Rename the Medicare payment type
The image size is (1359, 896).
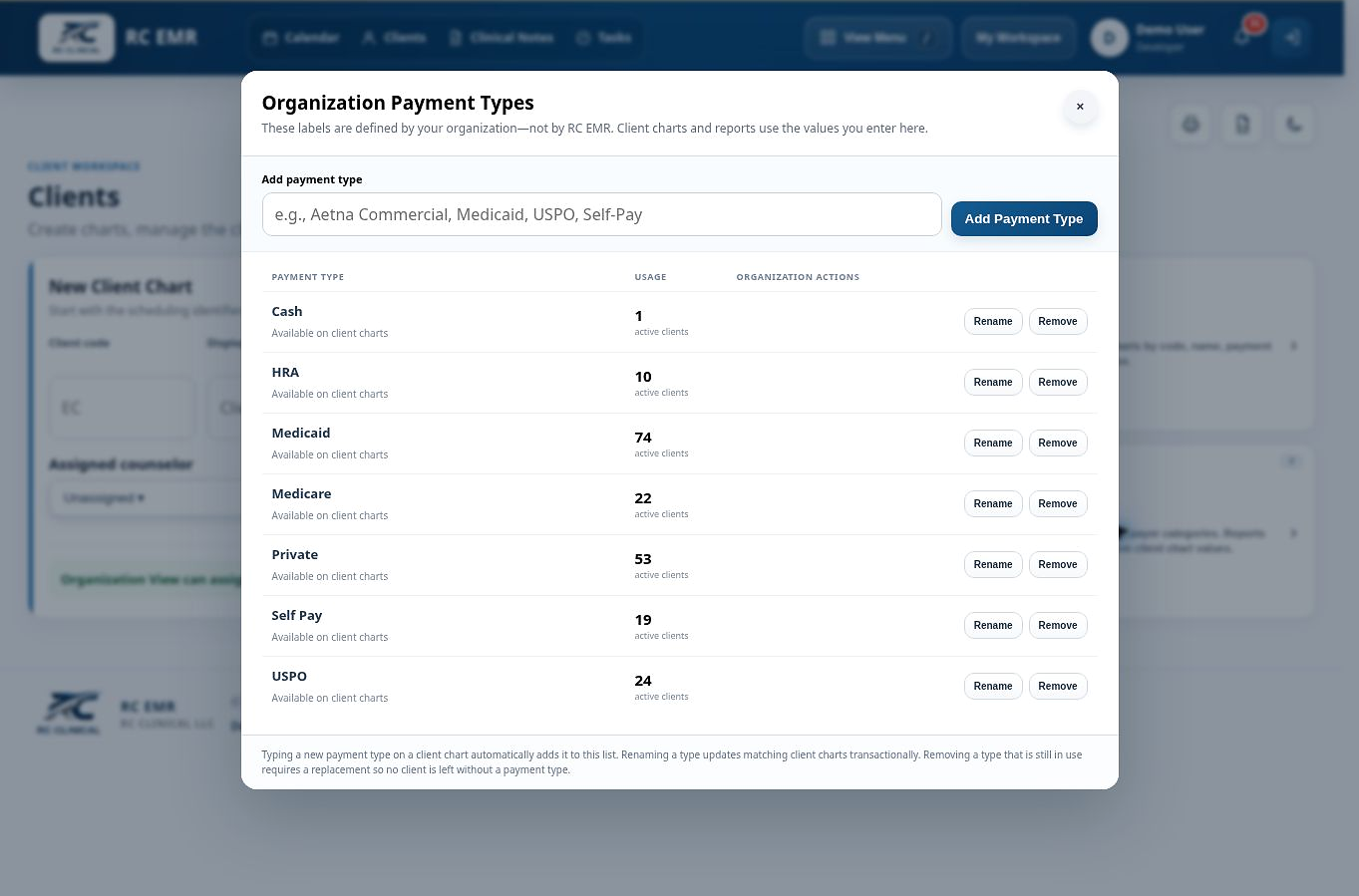(993, 504)
